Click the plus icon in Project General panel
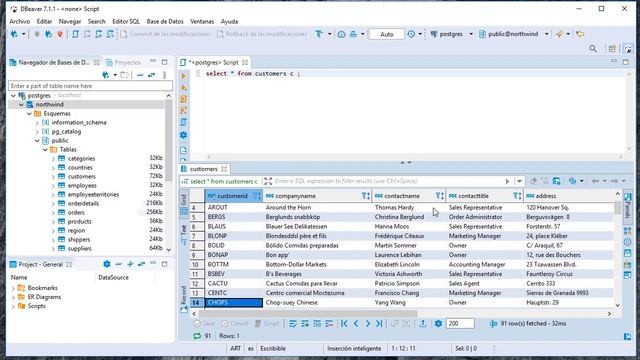This screenshot has width=640, height=360. point(130,264)
